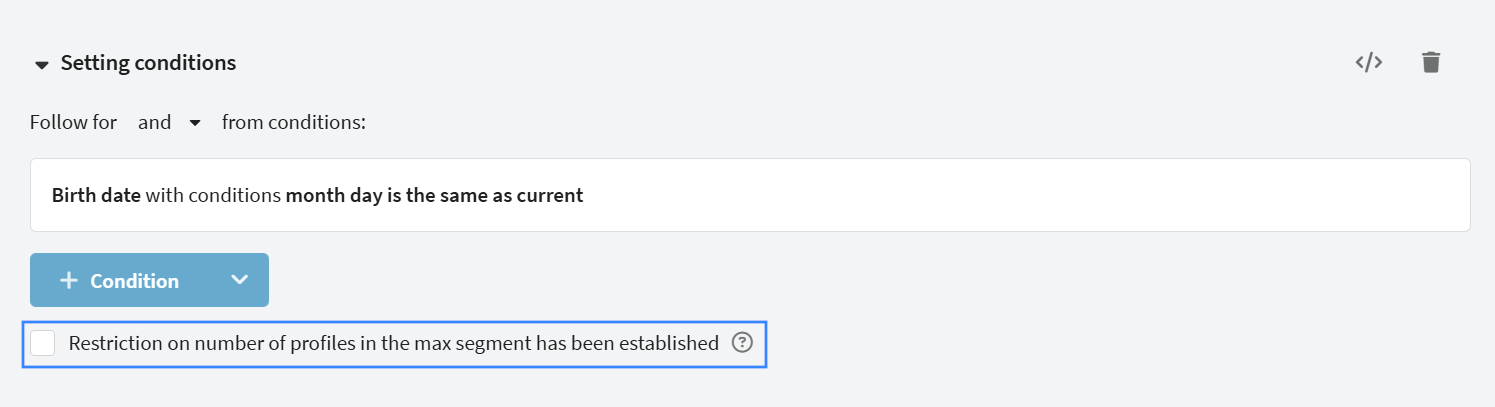Viewport: 1495px width, 407px height.
Task: Click "month day is the same as current"
Action: click(x=434, y=195)
